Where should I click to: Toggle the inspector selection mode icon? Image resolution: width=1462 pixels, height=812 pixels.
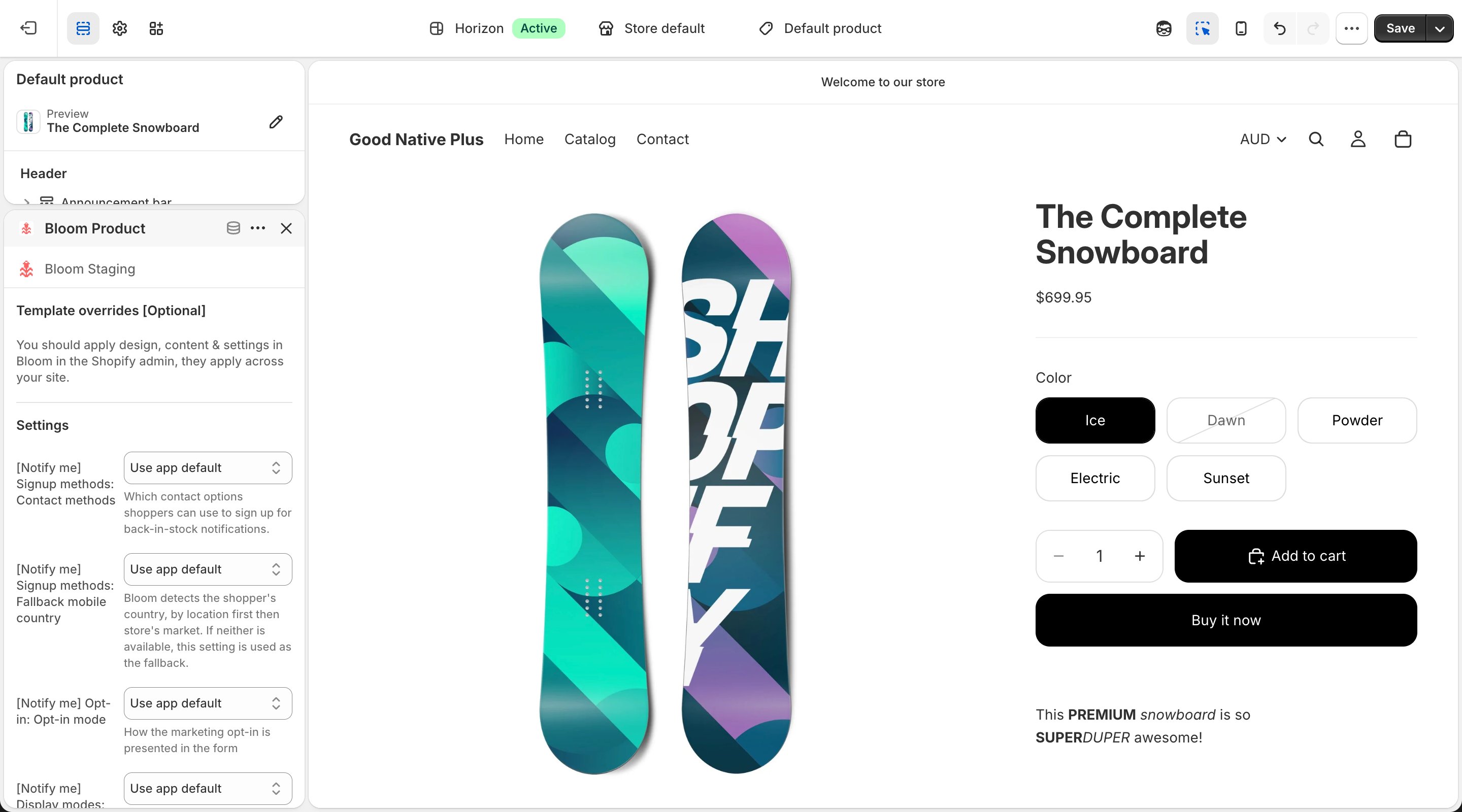pyautogui.click(x=1202, y=28)
